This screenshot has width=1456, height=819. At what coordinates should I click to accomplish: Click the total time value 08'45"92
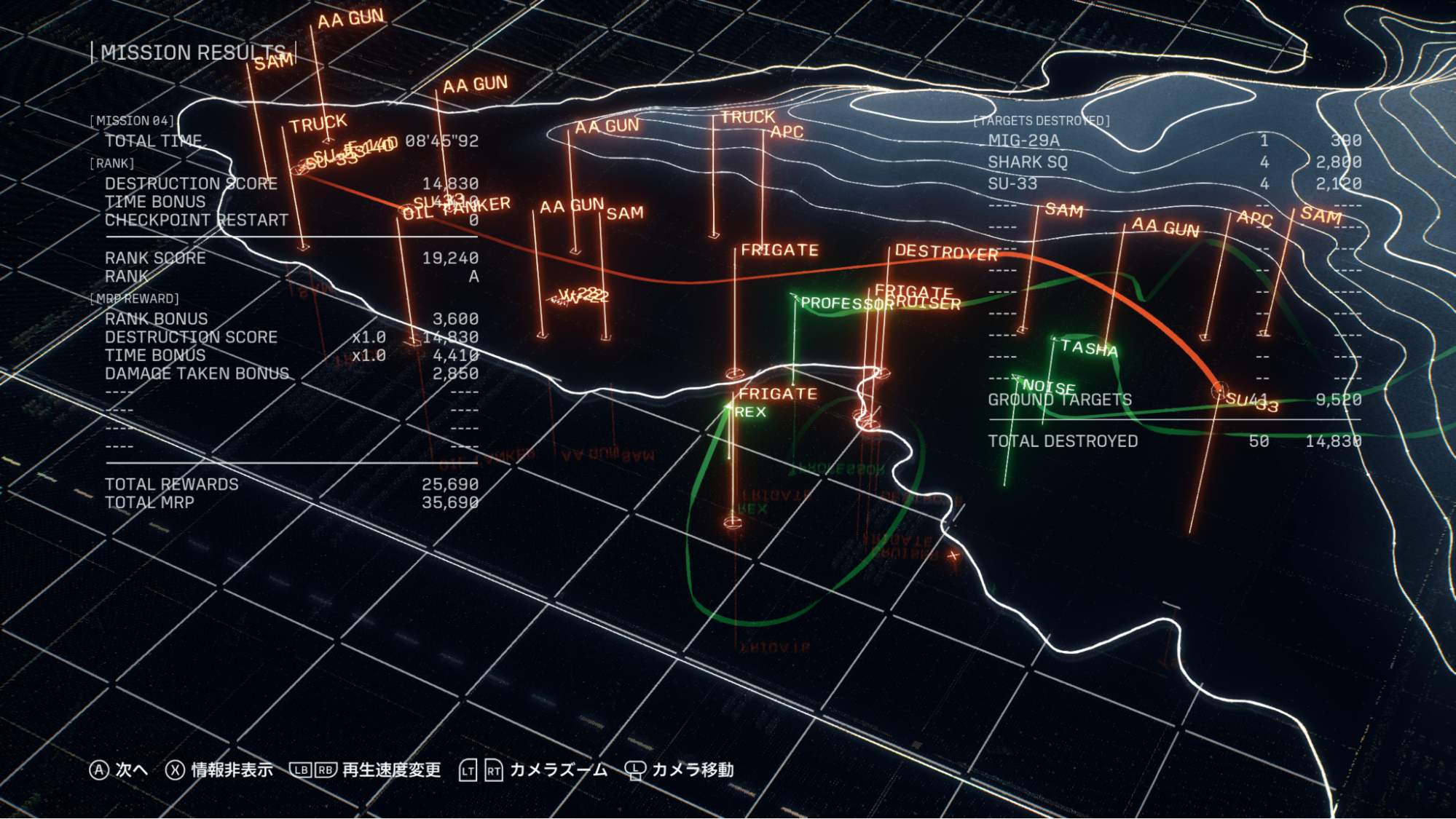click(442, 141)
